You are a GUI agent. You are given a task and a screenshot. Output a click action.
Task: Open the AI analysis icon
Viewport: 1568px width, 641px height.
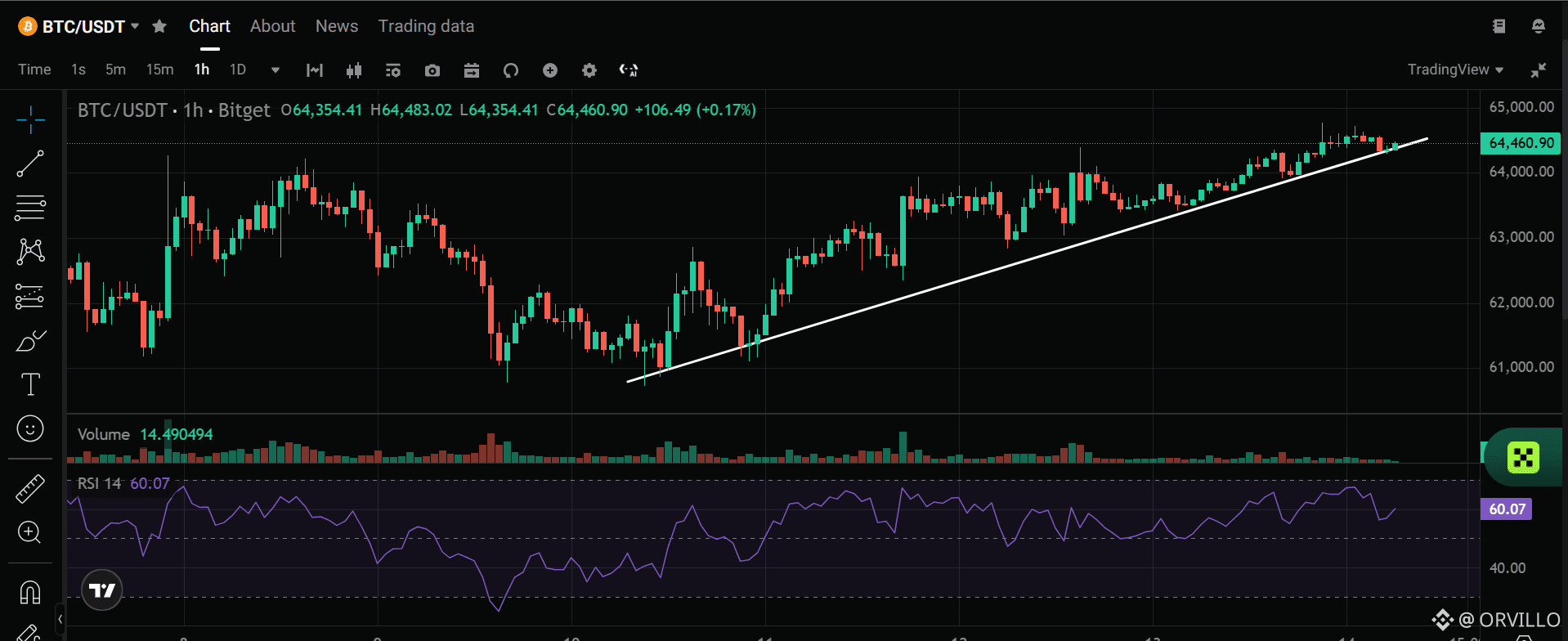click(629, 70)
